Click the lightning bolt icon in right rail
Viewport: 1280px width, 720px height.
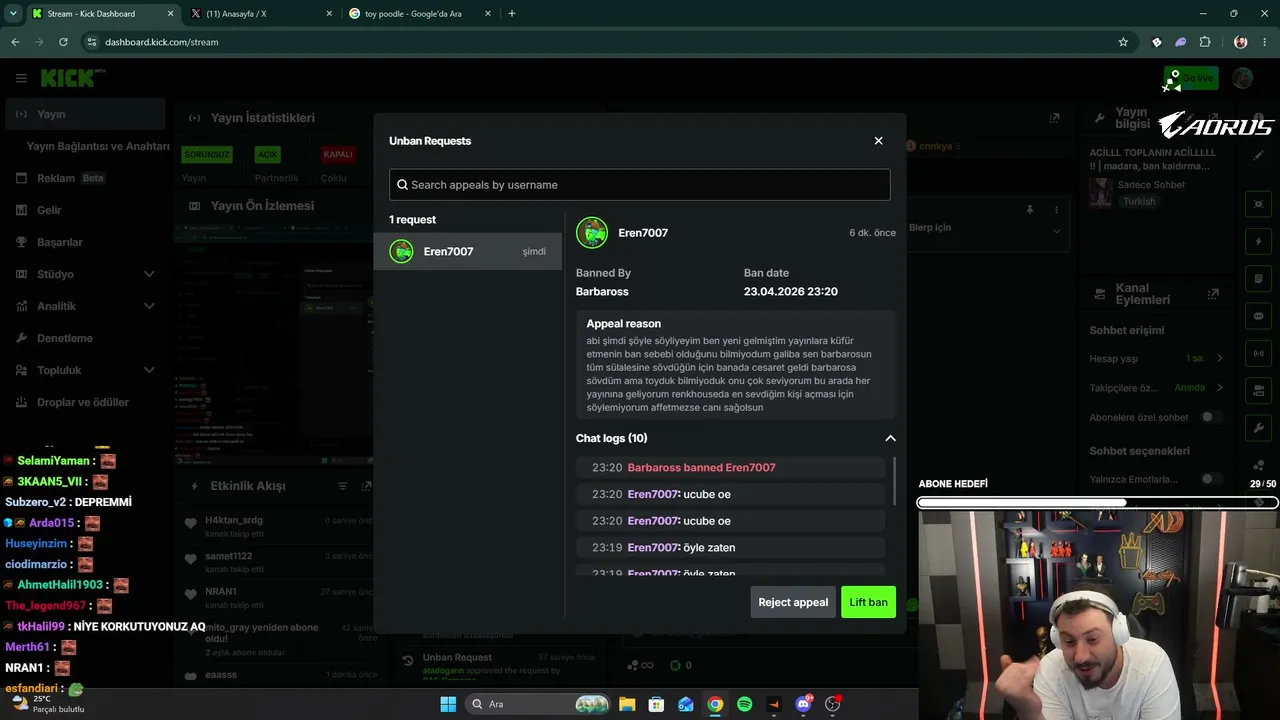pos(1259,241)
